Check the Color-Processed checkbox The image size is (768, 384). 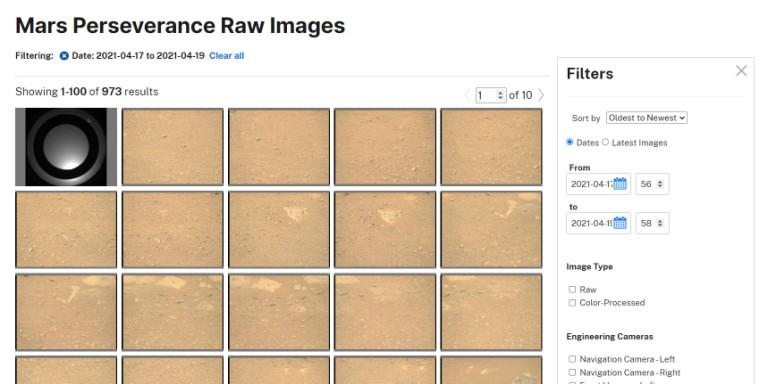point(572,303)
